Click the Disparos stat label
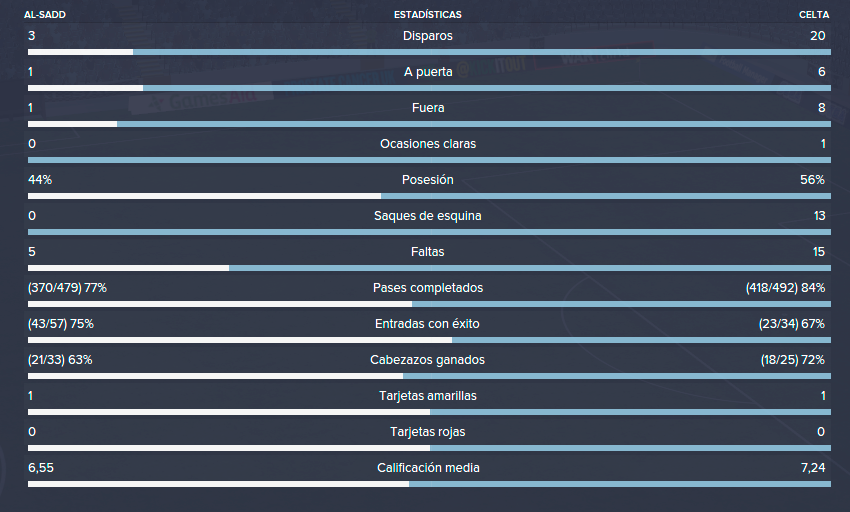850x512 pixels. 428,36
